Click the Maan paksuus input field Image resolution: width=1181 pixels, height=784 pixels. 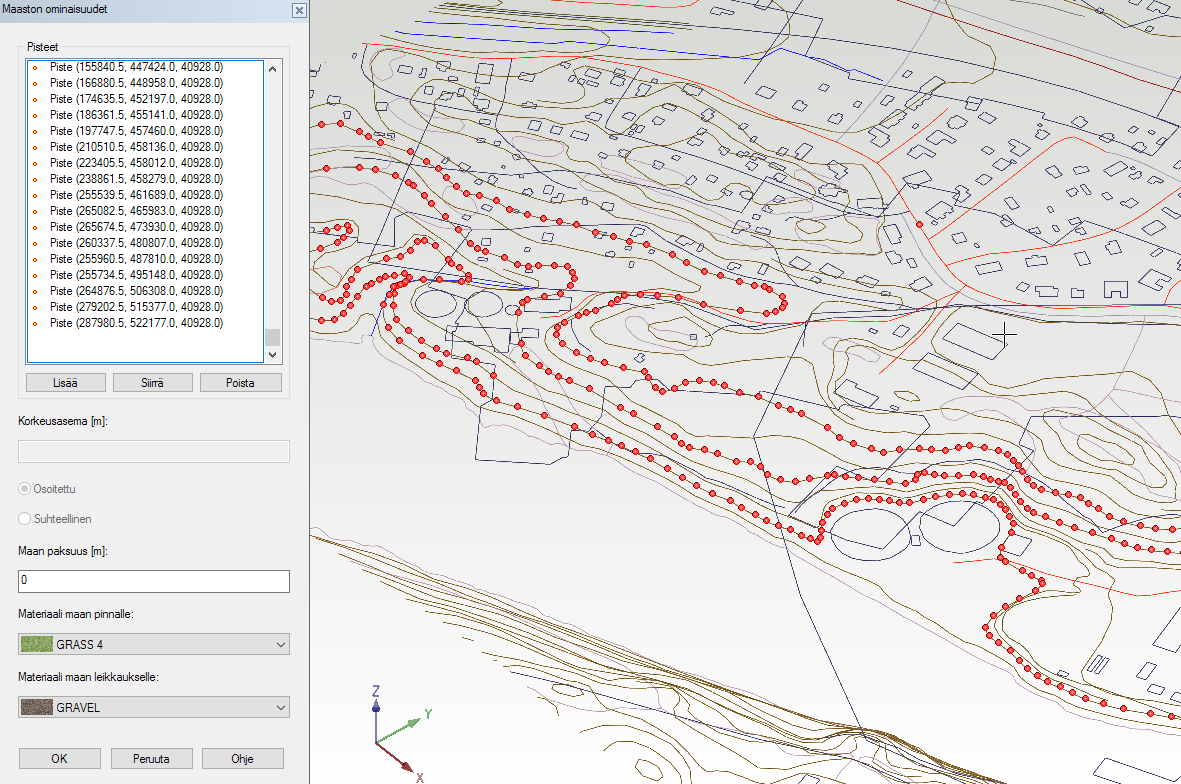[x=154, y=581]
